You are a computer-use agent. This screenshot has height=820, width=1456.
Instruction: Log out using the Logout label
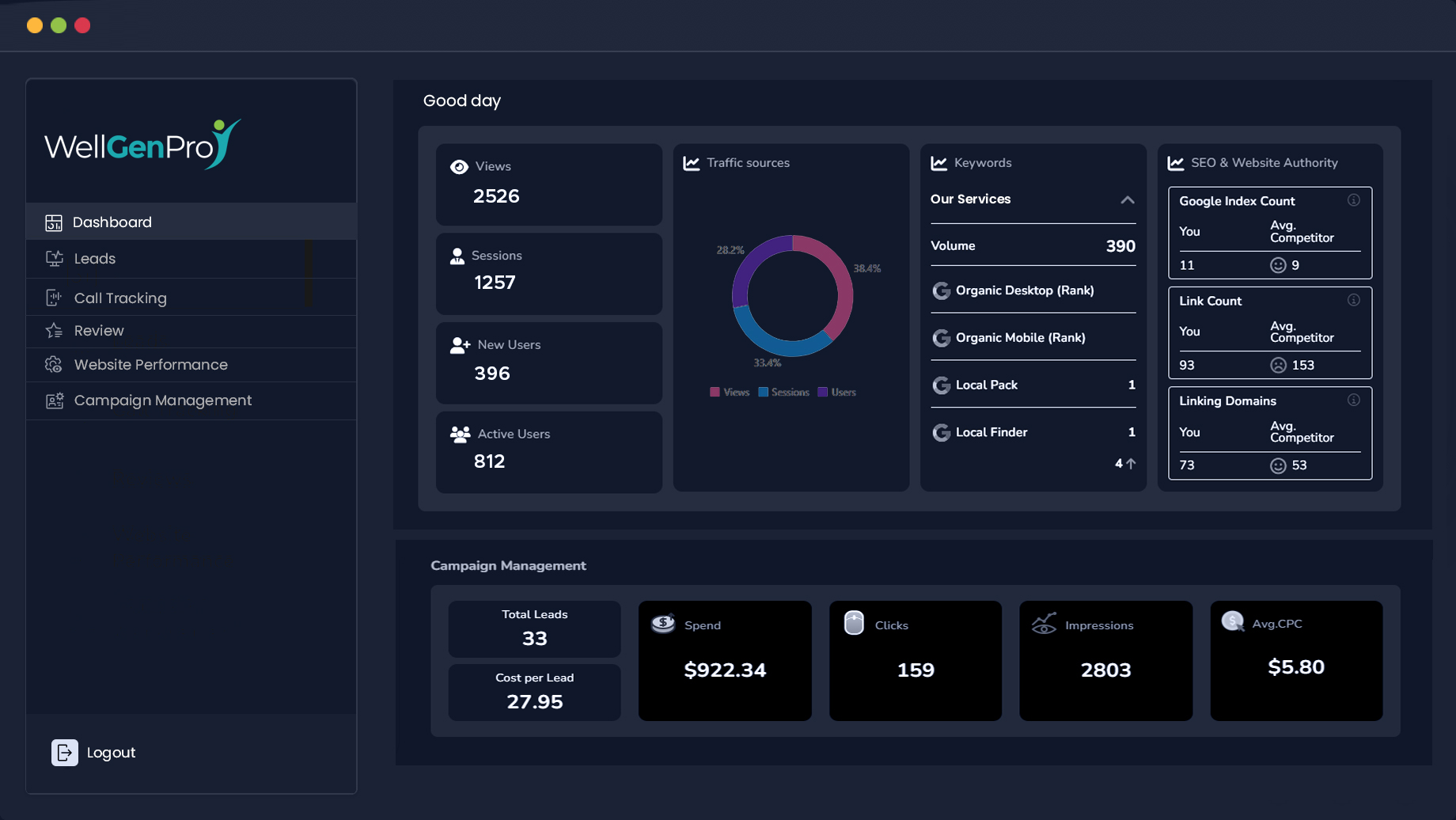[111, 753]
